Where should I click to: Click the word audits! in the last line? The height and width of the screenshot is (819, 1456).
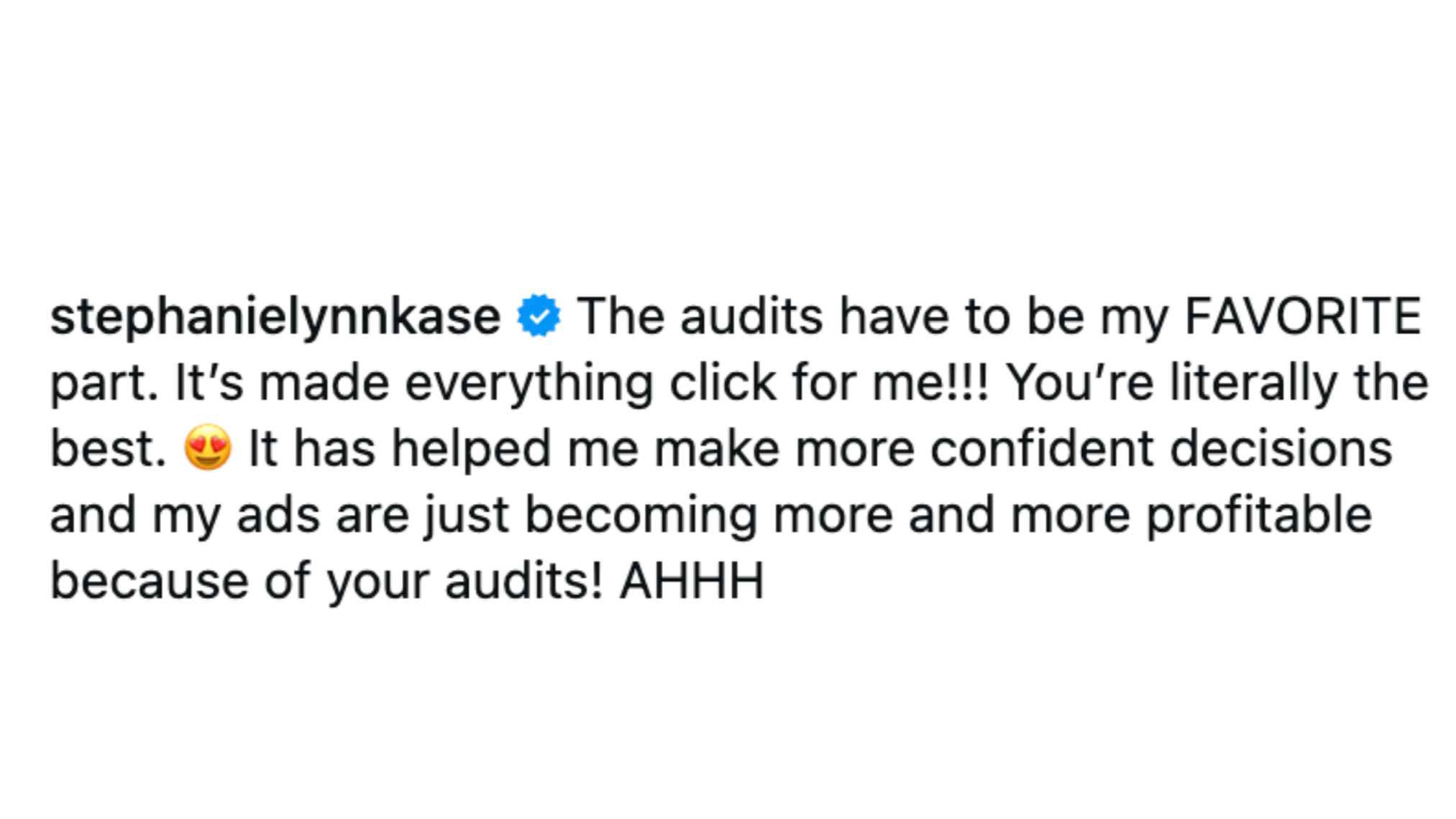click(523, 580)
